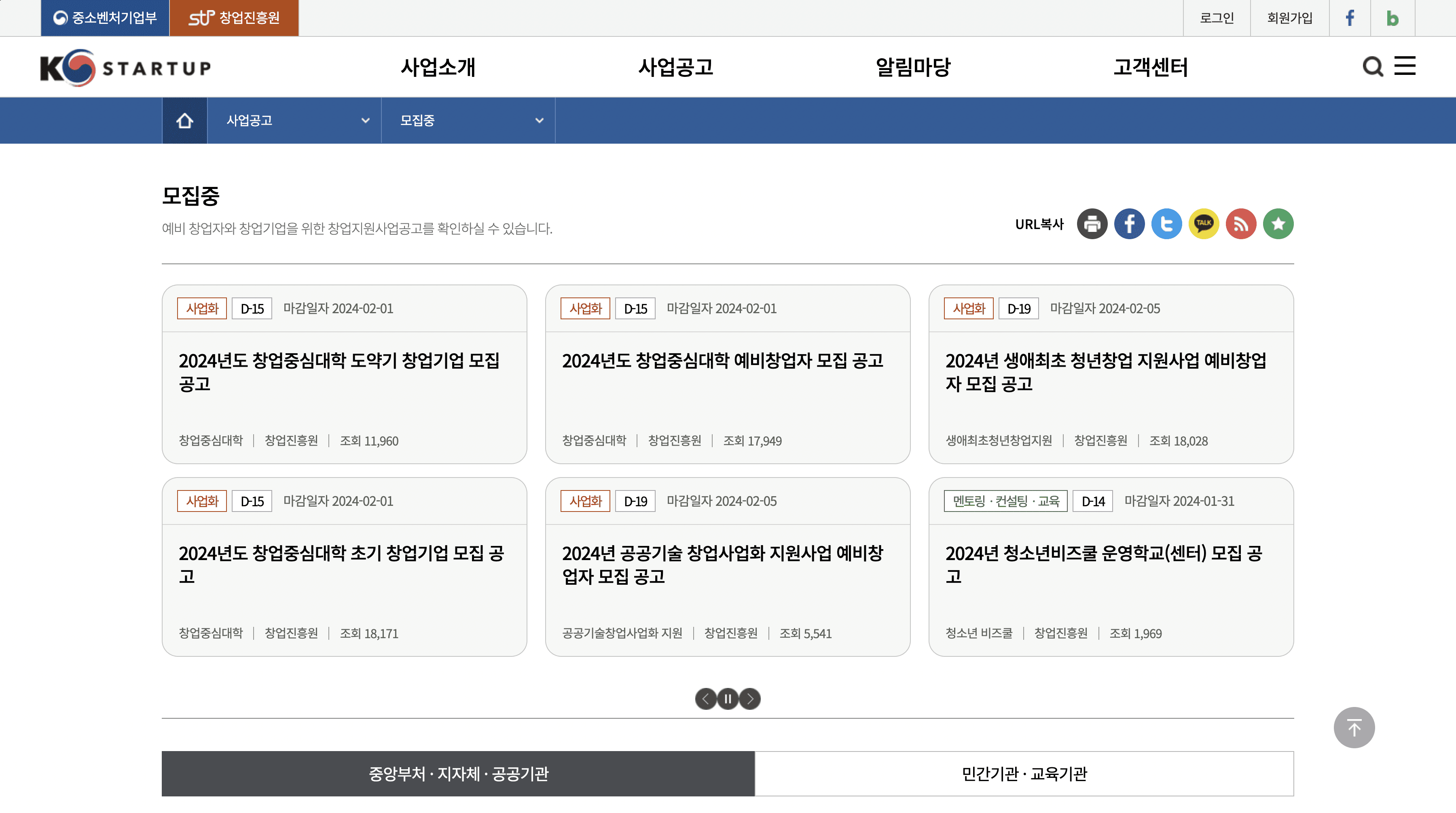Open the hamburger full menu
The height and width of the screenshot is (813, 1456).
click(1405, 66)
